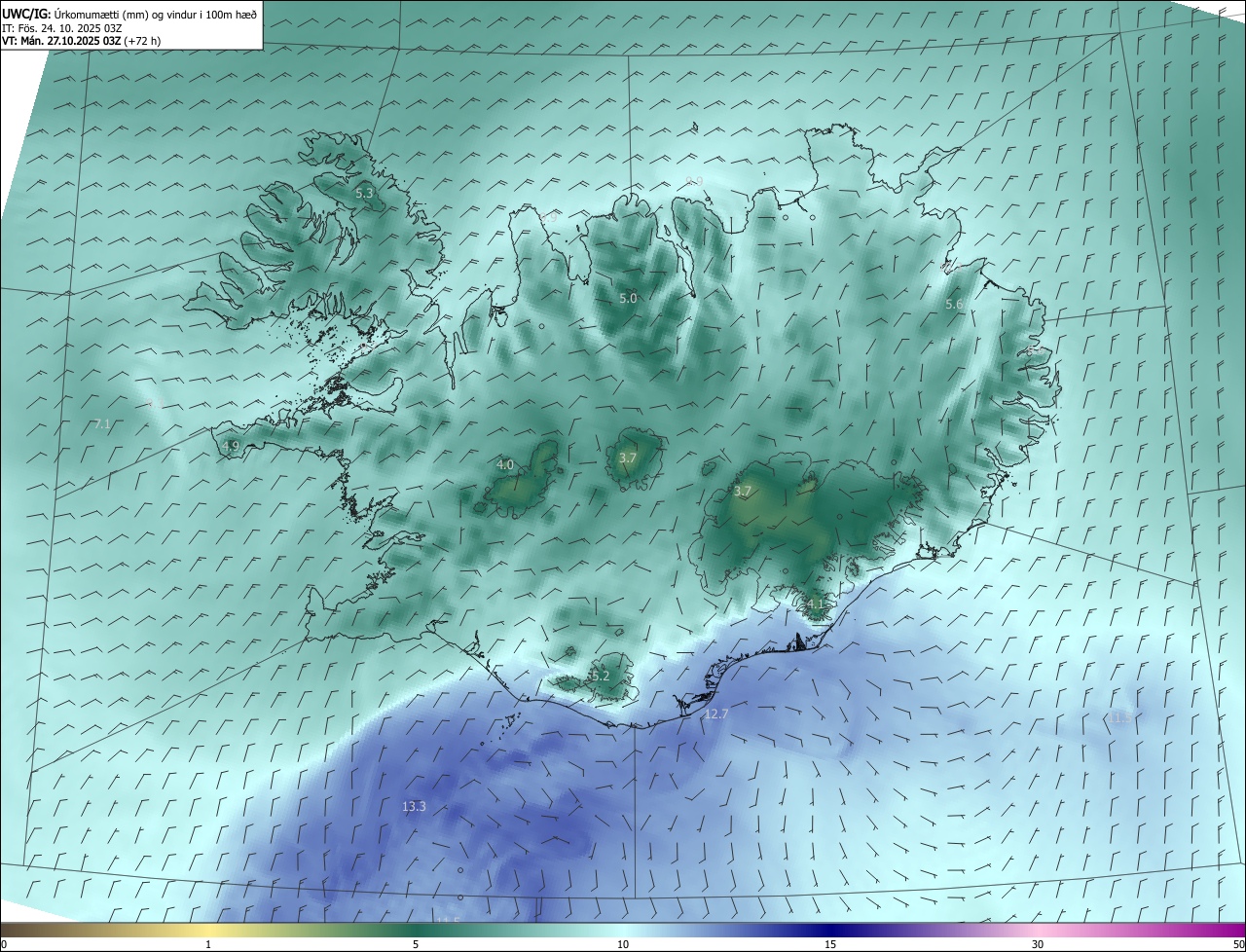Click the 7.1 value over the western sea
Screen dimensions: 1246x952
(102, 424)
